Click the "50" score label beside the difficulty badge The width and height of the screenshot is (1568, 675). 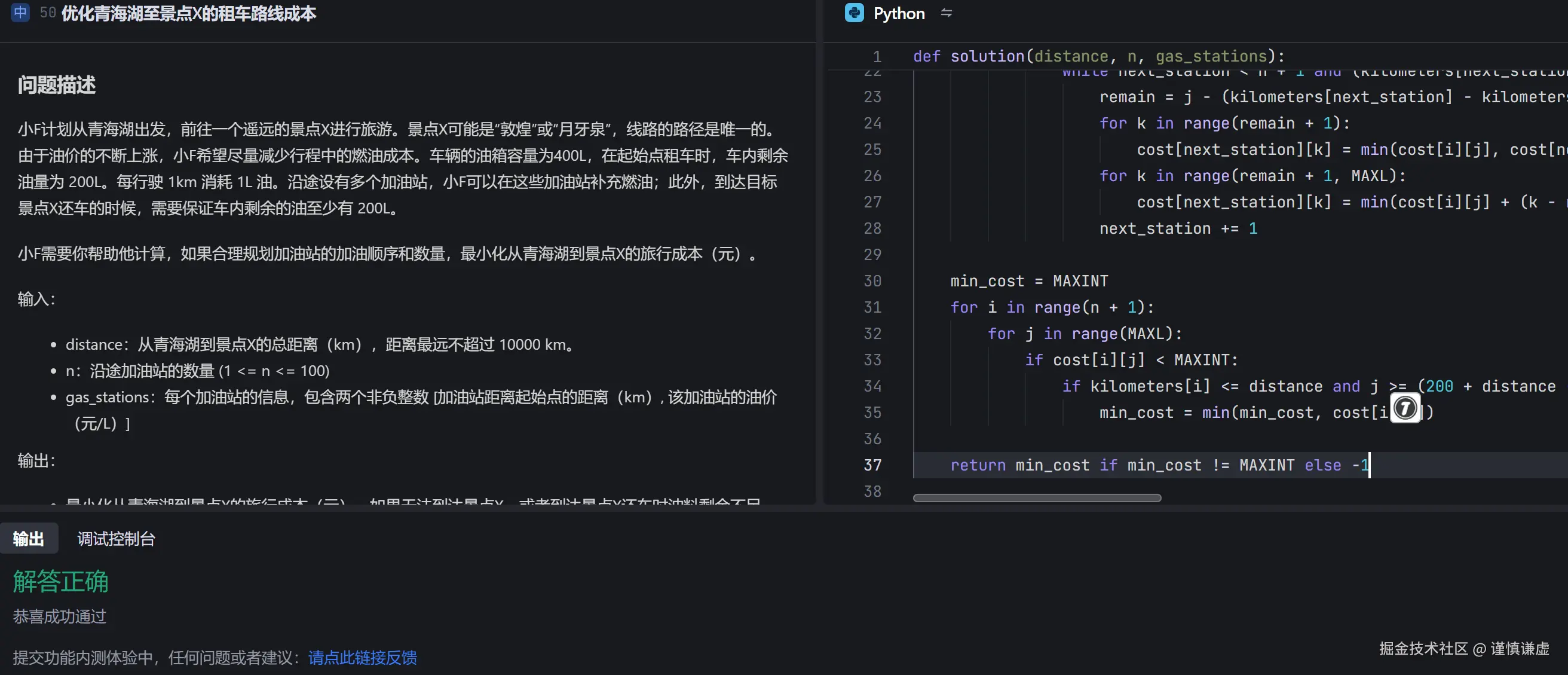click(47, 11)
